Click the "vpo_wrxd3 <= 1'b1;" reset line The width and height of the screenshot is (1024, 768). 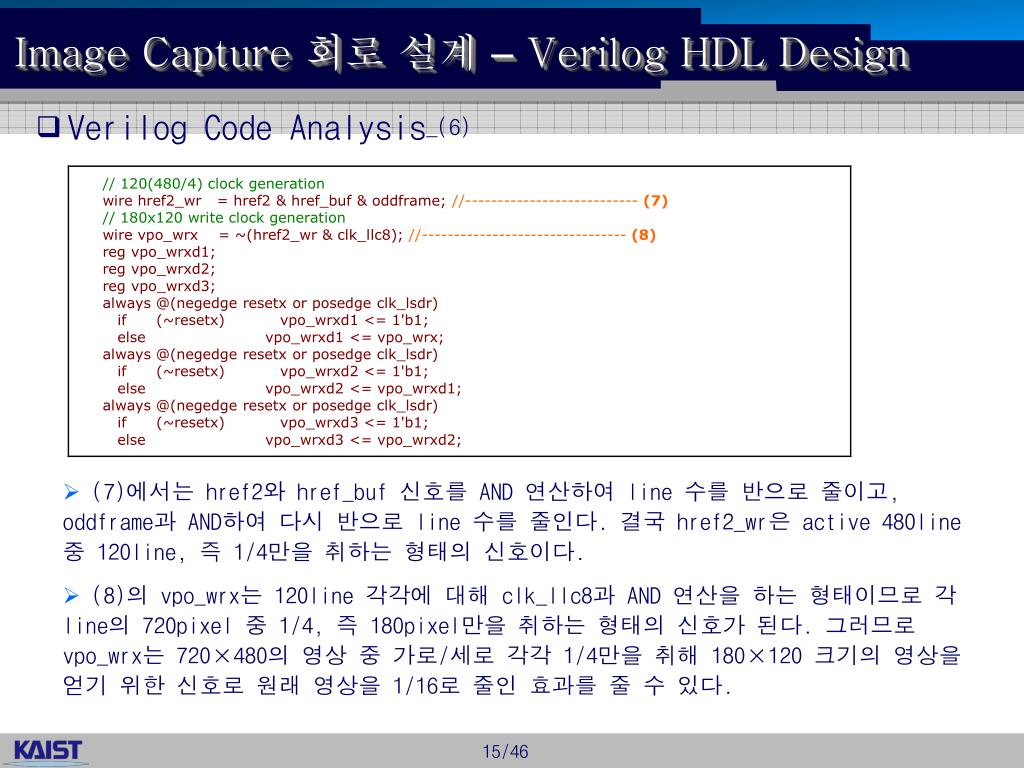355,422
